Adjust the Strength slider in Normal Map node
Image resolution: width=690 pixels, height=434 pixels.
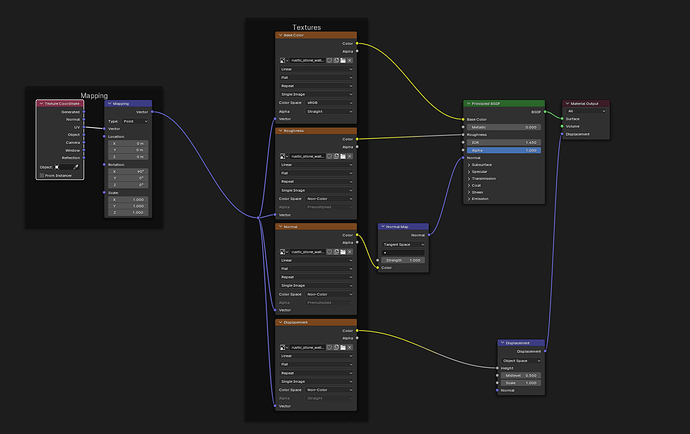coord(403,260)
